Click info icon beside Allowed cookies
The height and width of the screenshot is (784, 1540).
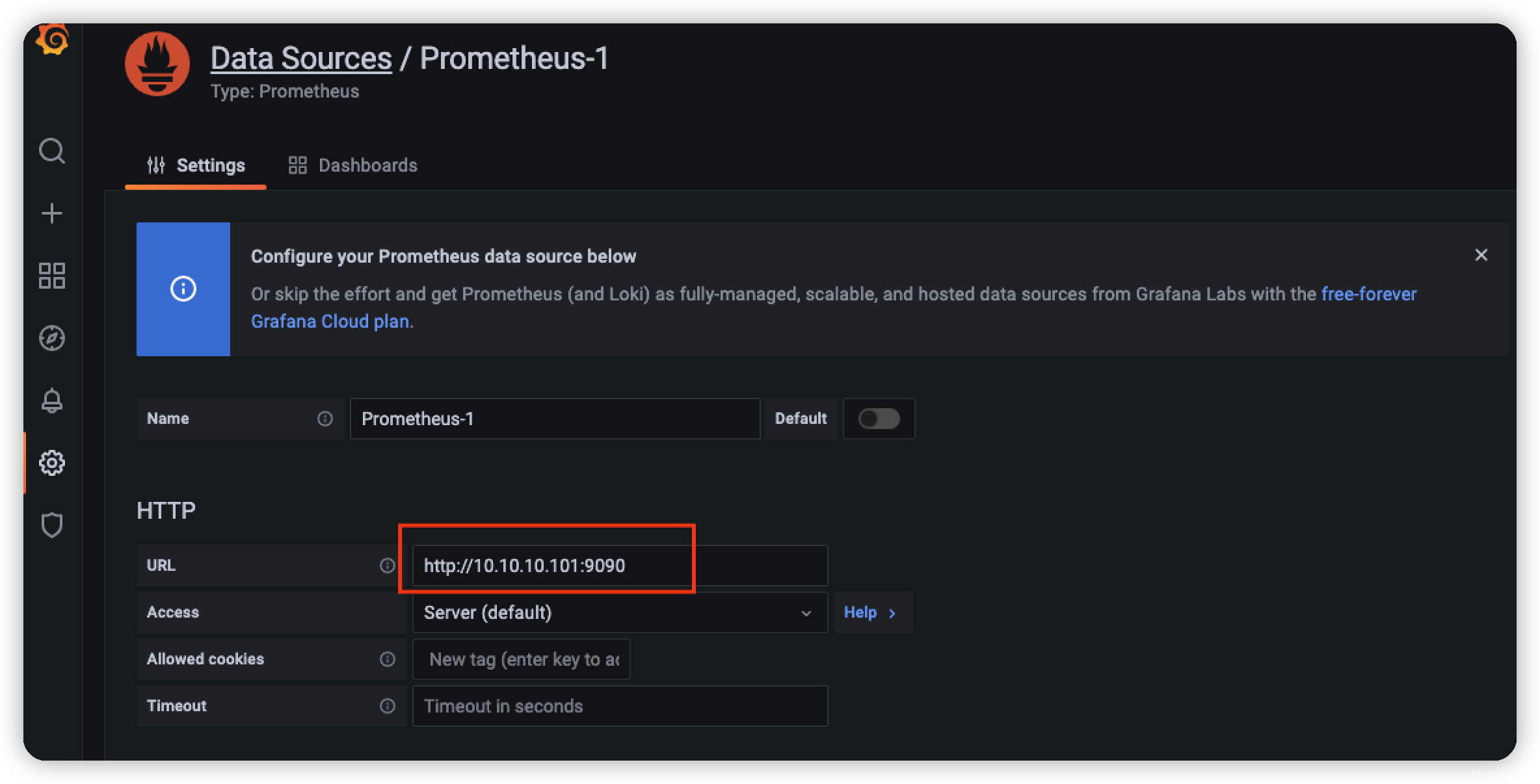tap(388, 659)
